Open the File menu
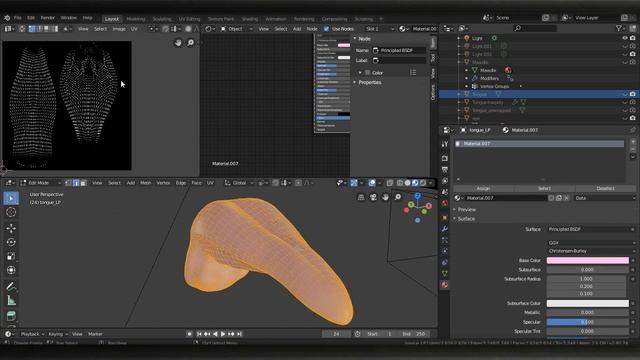The height and width of the screenshot is (360, 640). tap(18, 18)
